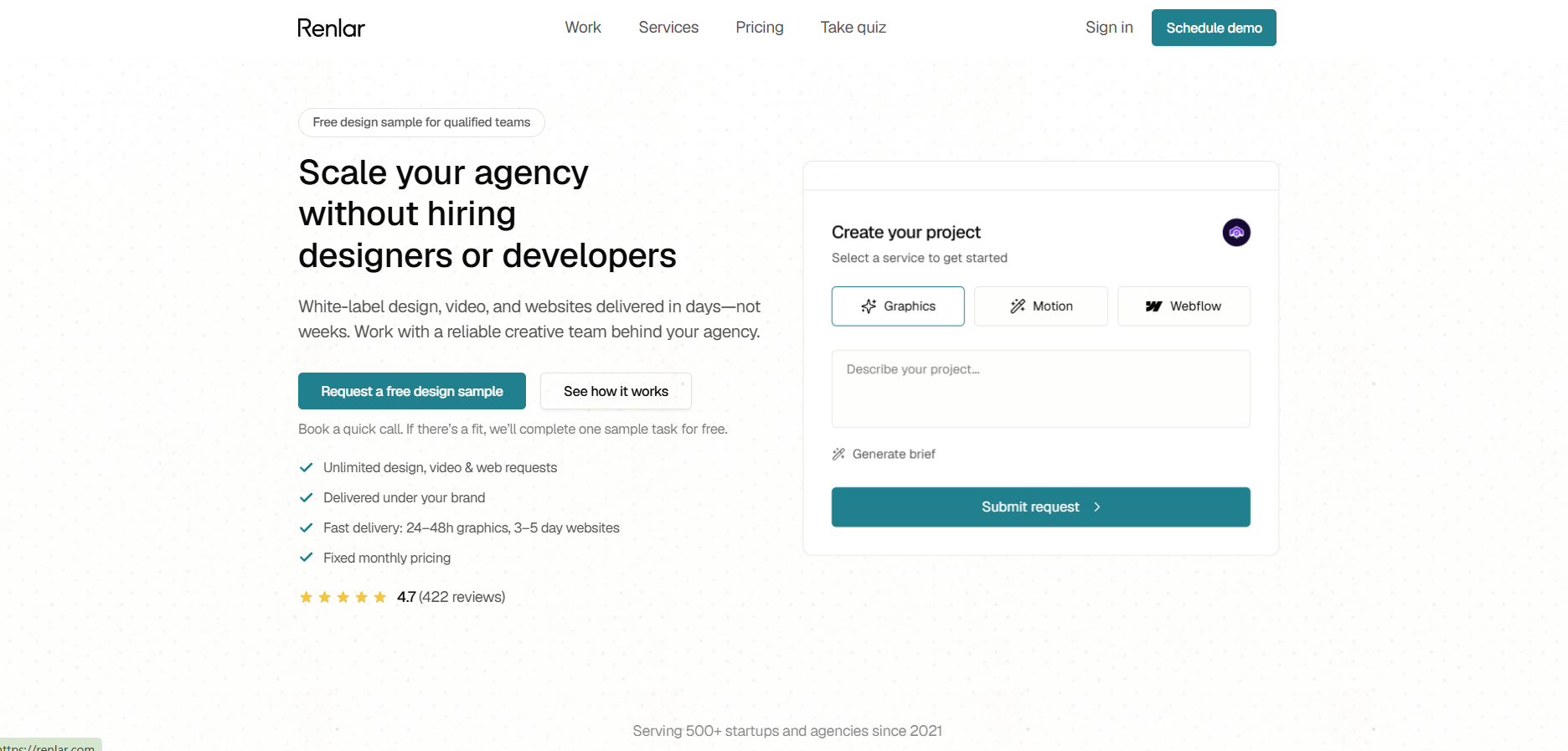This screenshot has height=751, width=1568.
Task: Select the Motion service option
Action: [x=1040, y=306]
